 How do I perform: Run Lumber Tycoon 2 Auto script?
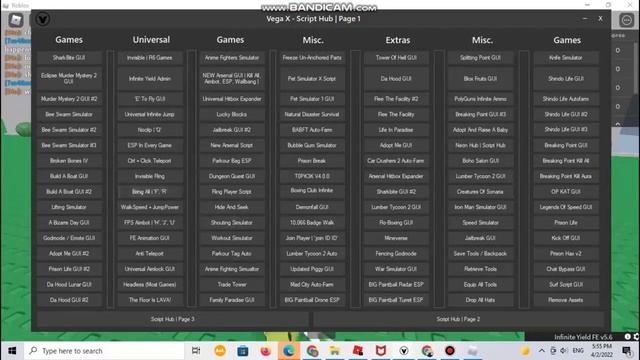point(312,253)
